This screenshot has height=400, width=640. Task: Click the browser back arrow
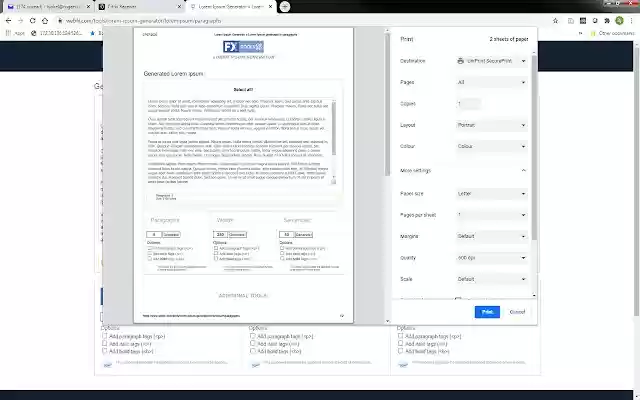point(9,20)
